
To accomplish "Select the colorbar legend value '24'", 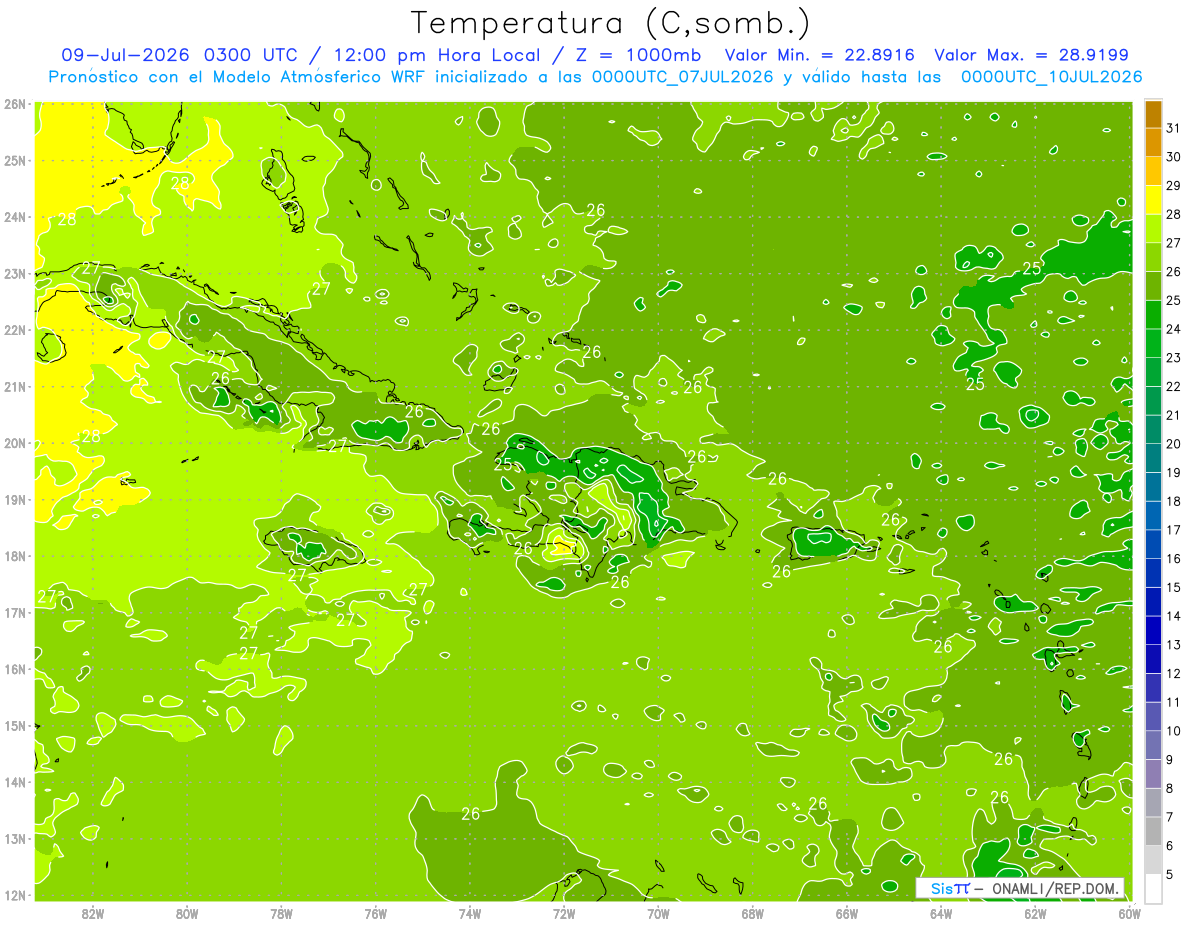I will tap(1174, 329).
